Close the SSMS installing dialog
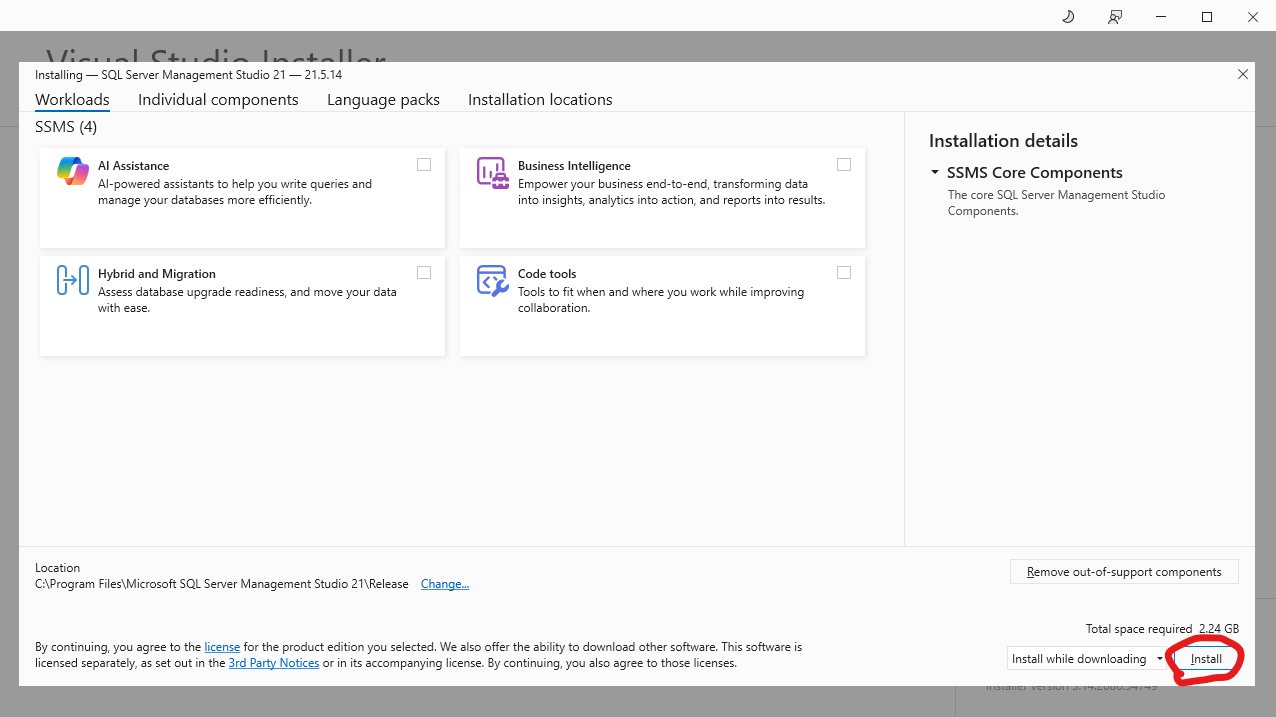This screenshot has width=1276, height=717. click(x=1243, y=75)
